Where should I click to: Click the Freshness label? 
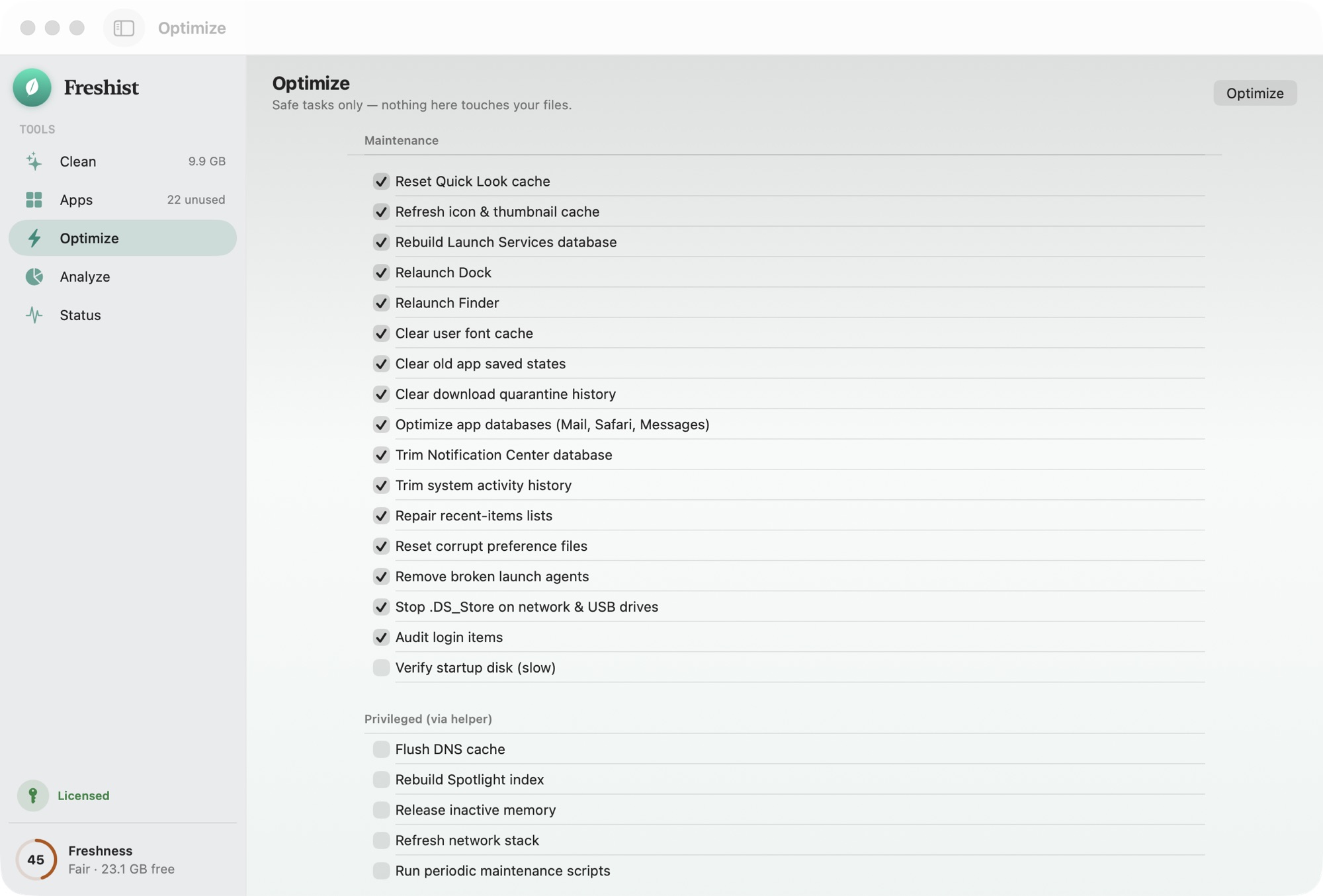click(101, 851)
